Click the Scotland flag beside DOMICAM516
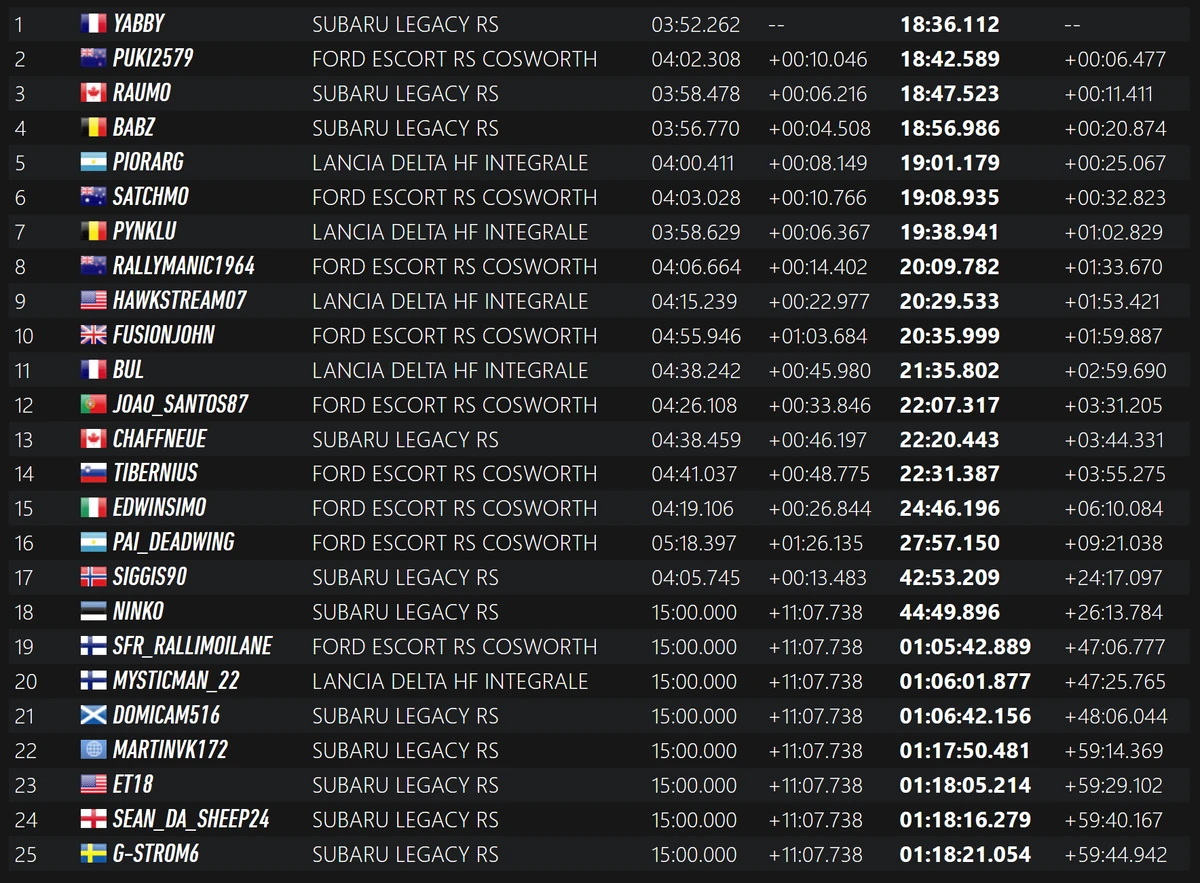The height and width of the screenshot is (883, 1200). [x=93, y=716]
